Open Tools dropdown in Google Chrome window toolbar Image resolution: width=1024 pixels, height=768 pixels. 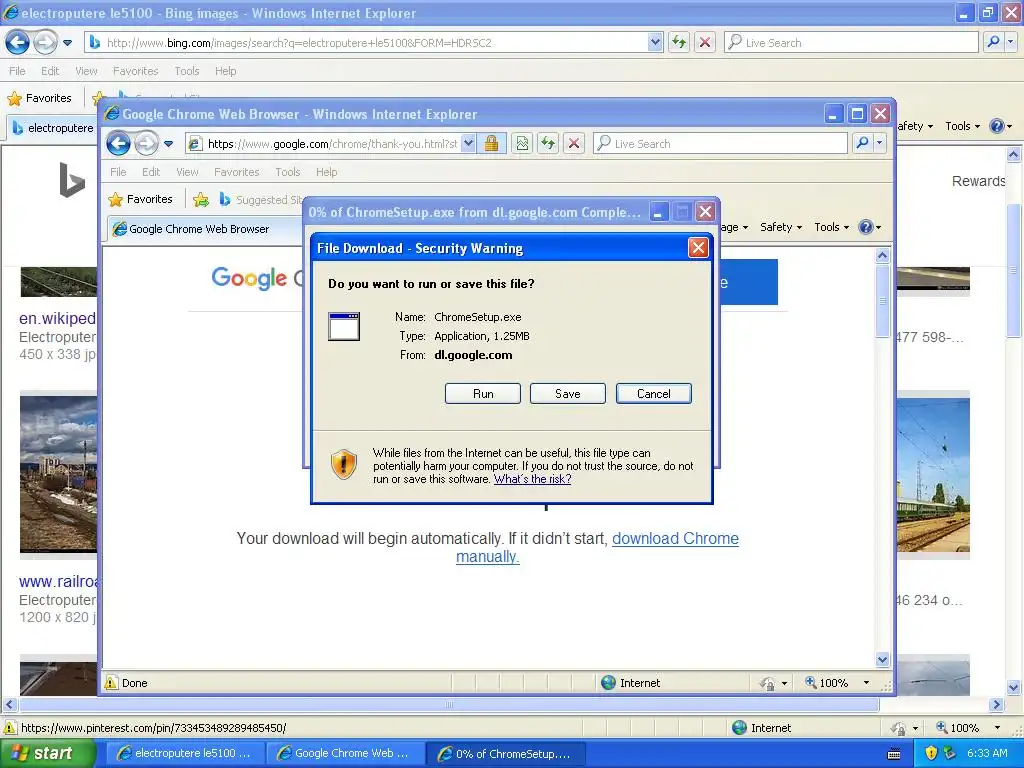(831, 227)
